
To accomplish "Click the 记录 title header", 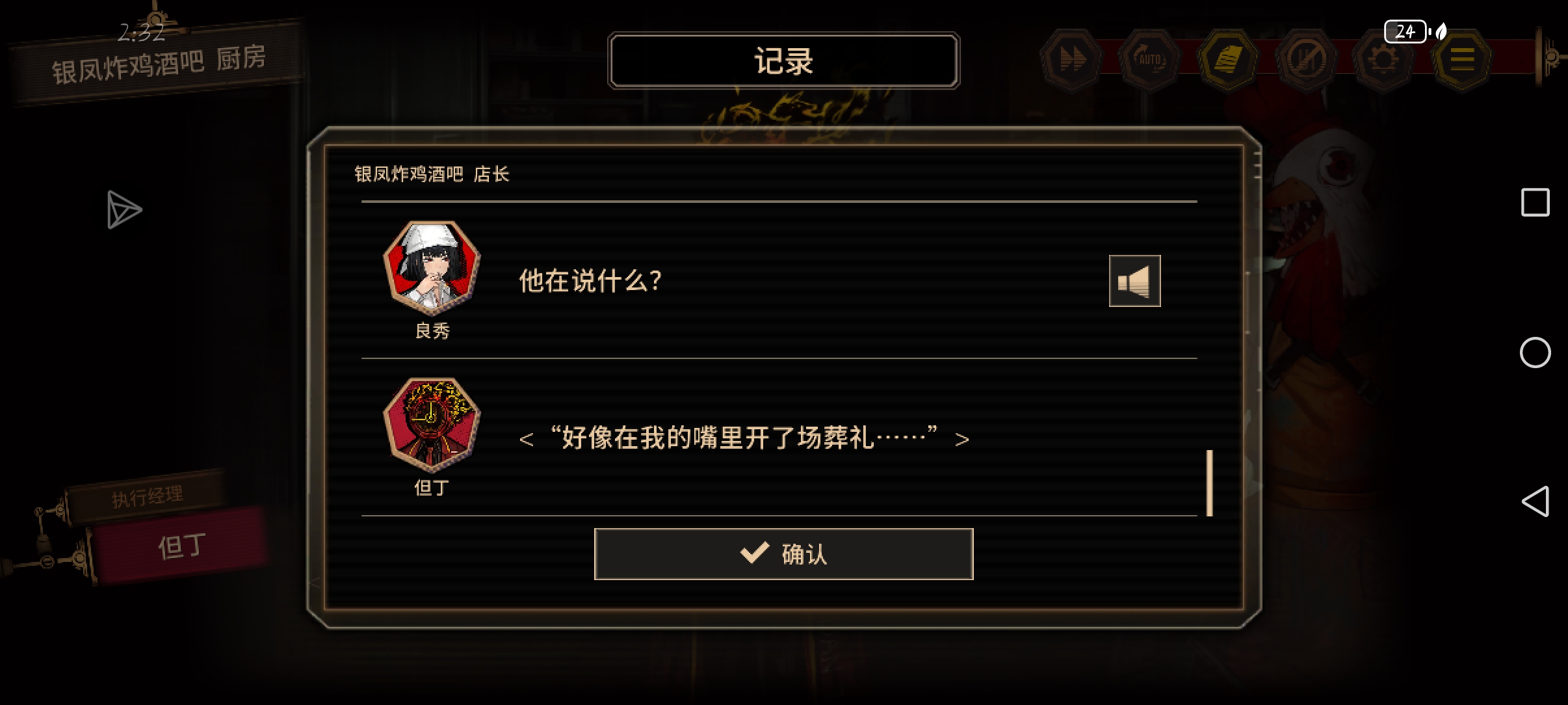I will (x=783, y=60).
